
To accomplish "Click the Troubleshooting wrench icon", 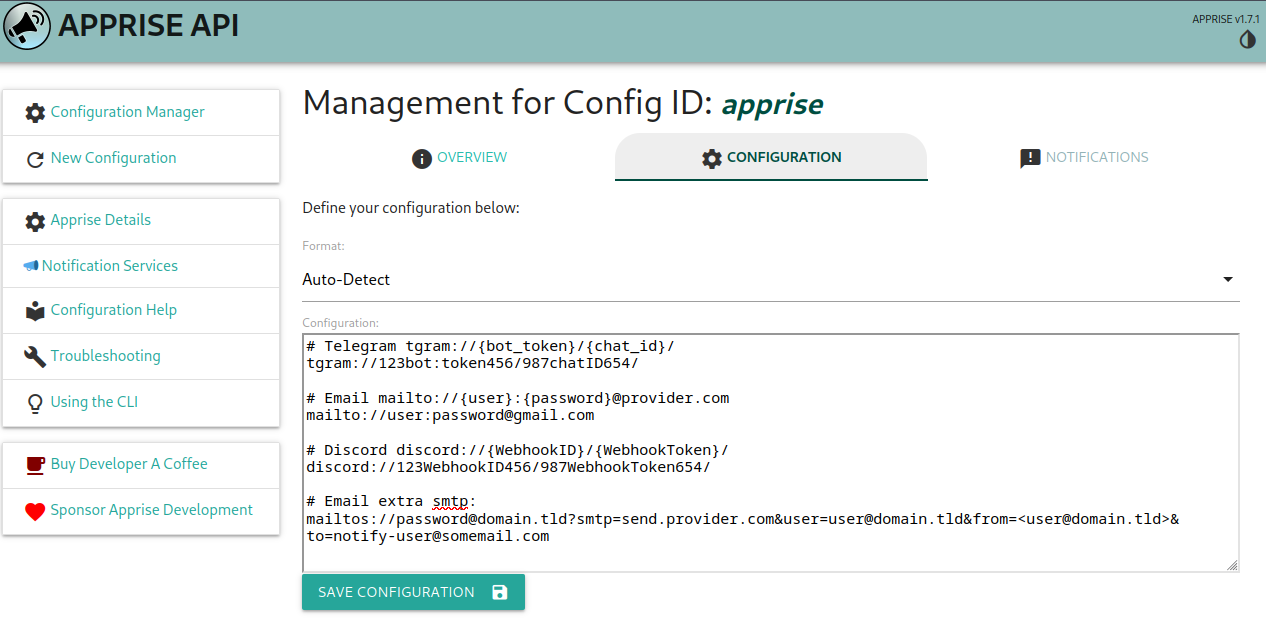I will tap(35, 357).
